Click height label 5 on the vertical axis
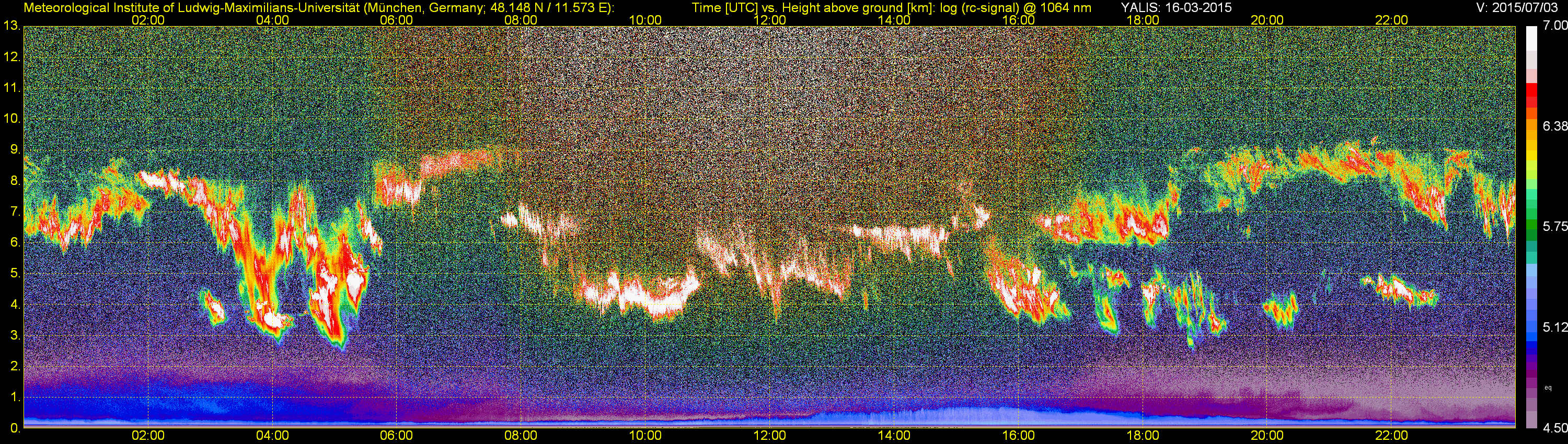The image size is (1568, 444). 15,274
